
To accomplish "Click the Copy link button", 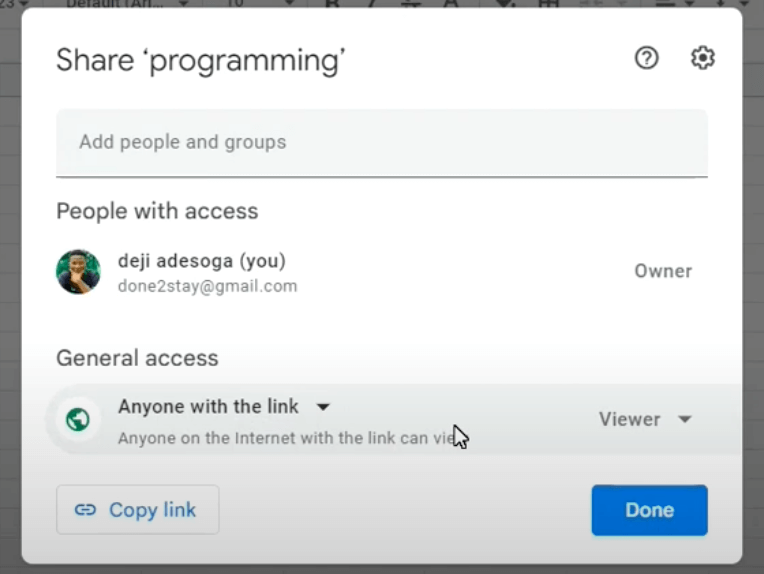I will (x=137, y=510).
